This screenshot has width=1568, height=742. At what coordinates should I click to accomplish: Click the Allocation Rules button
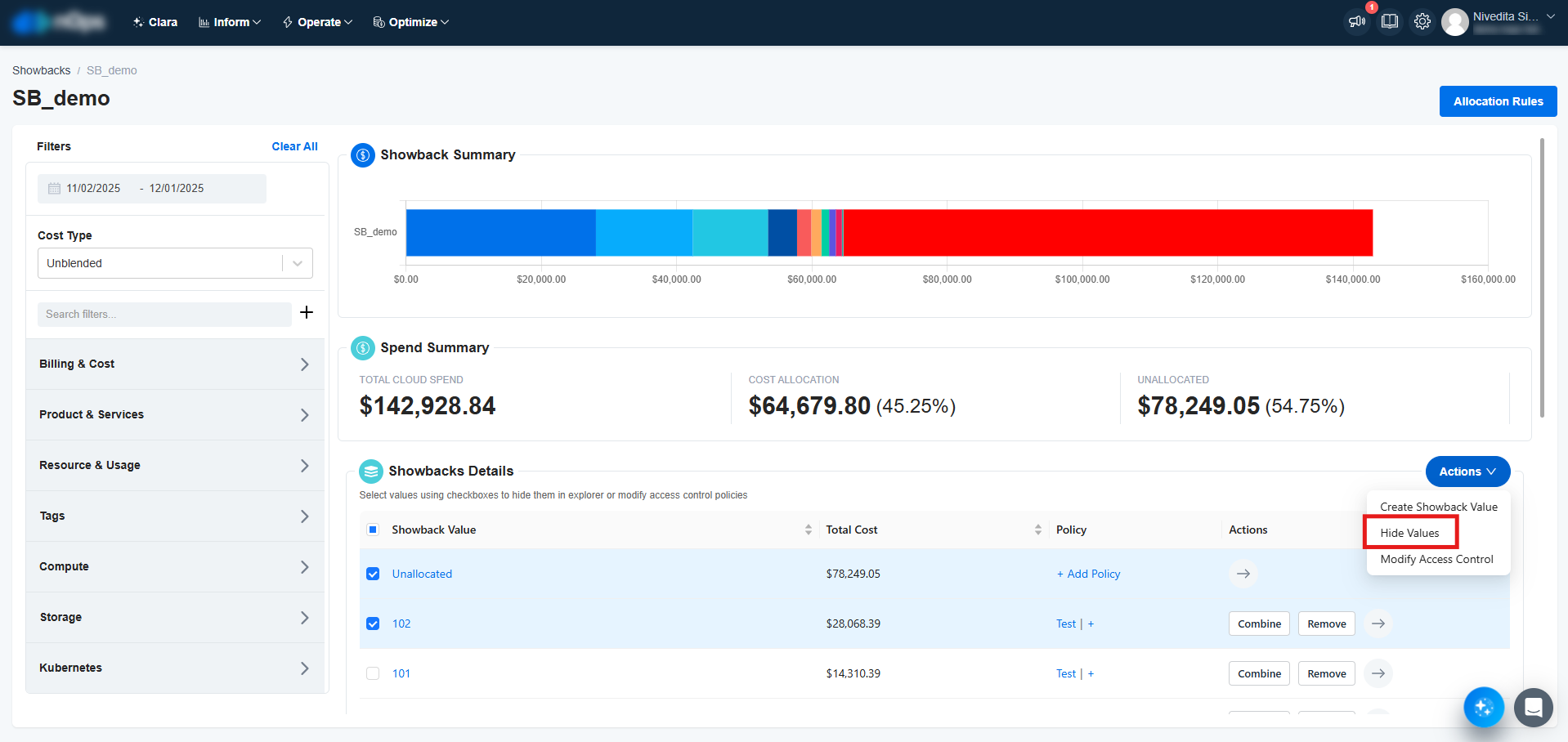tap(1498, 101)
